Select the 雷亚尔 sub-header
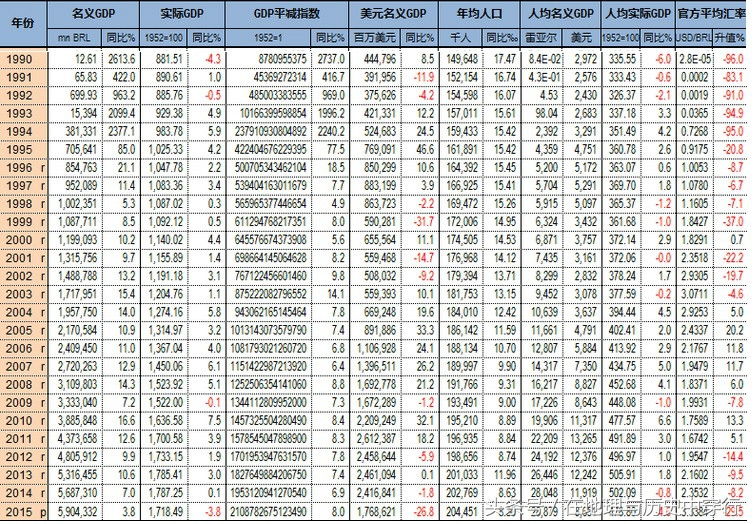Screen dimensions: 753x524 pyautogui.click(x=541, y=38)
